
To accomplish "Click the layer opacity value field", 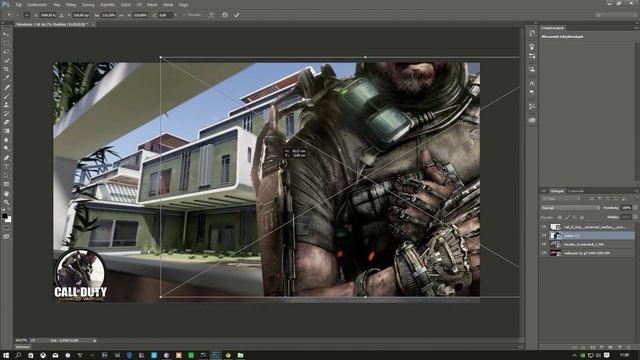I will point(626,208).
